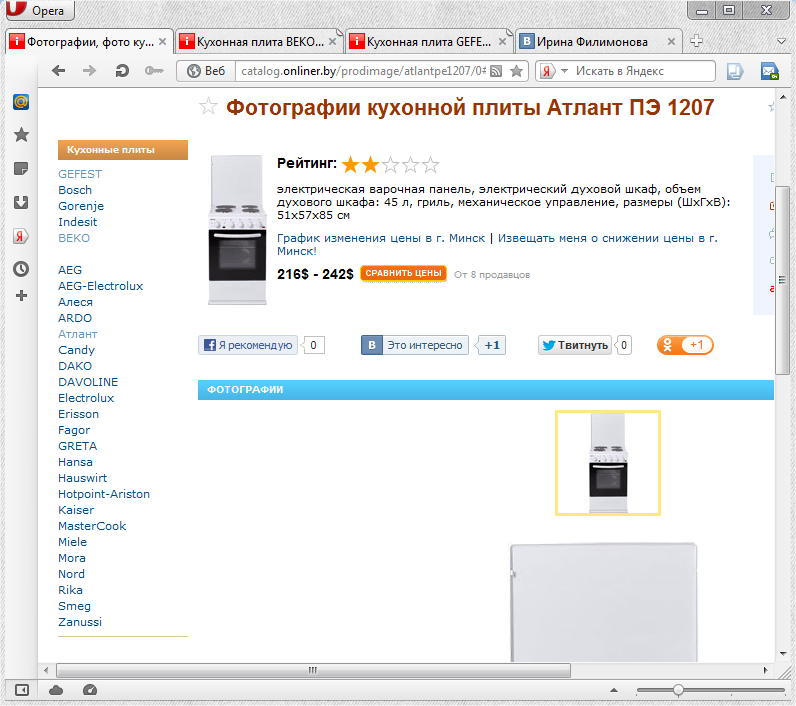Screen dimensions: 796x706
Task: Open the MasterCook brand link
Action: [92, 526]
